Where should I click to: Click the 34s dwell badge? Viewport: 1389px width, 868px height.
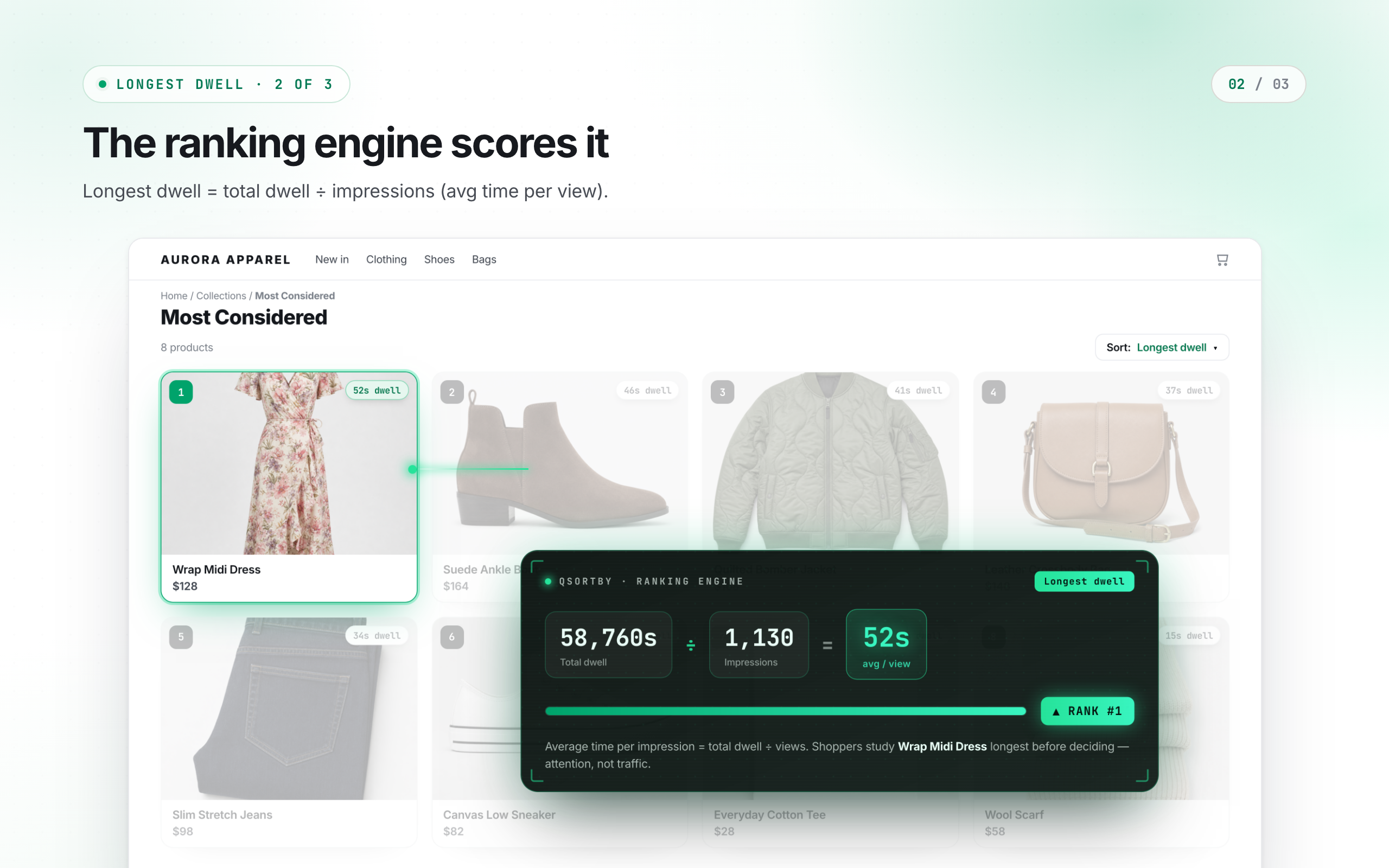click(377, 635)
